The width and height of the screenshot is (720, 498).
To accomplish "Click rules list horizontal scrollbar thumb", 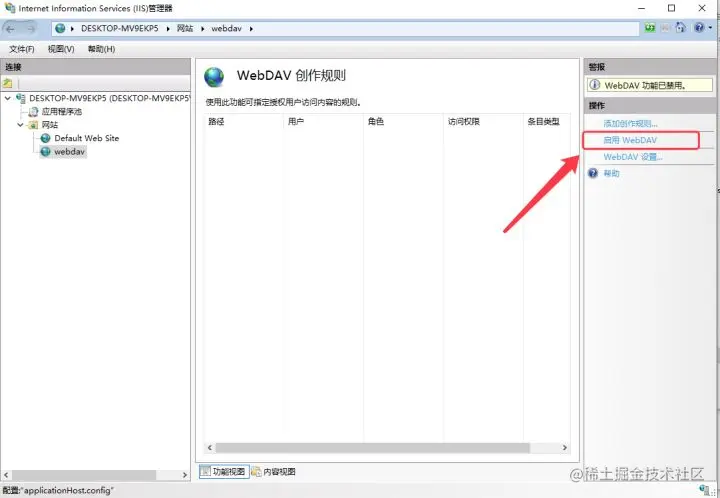I will (372, 448).
